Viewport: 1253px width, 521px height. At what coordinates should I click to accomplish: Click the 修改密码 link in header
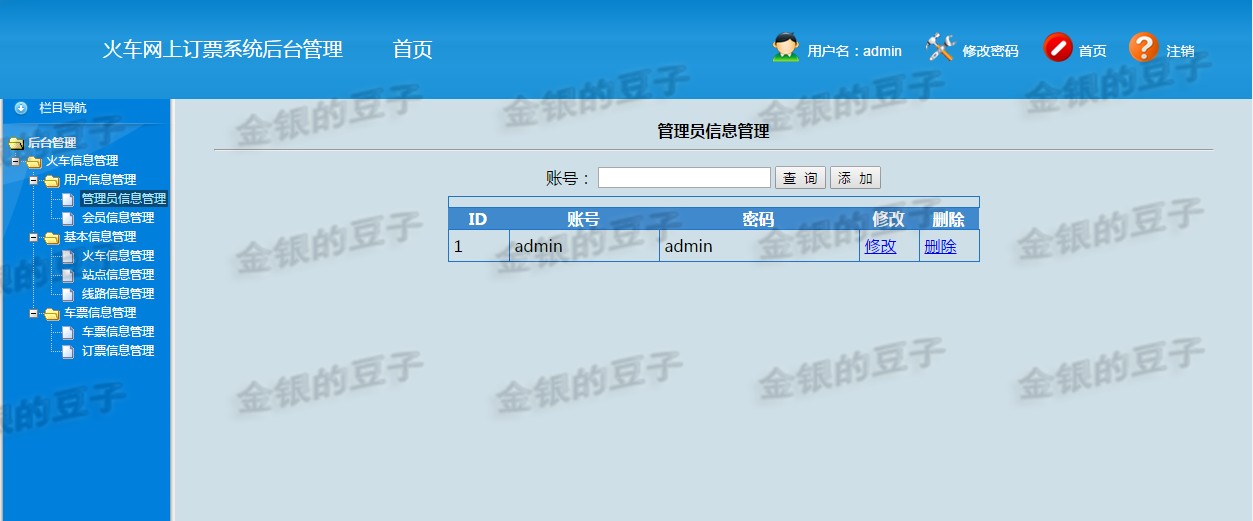990,51
